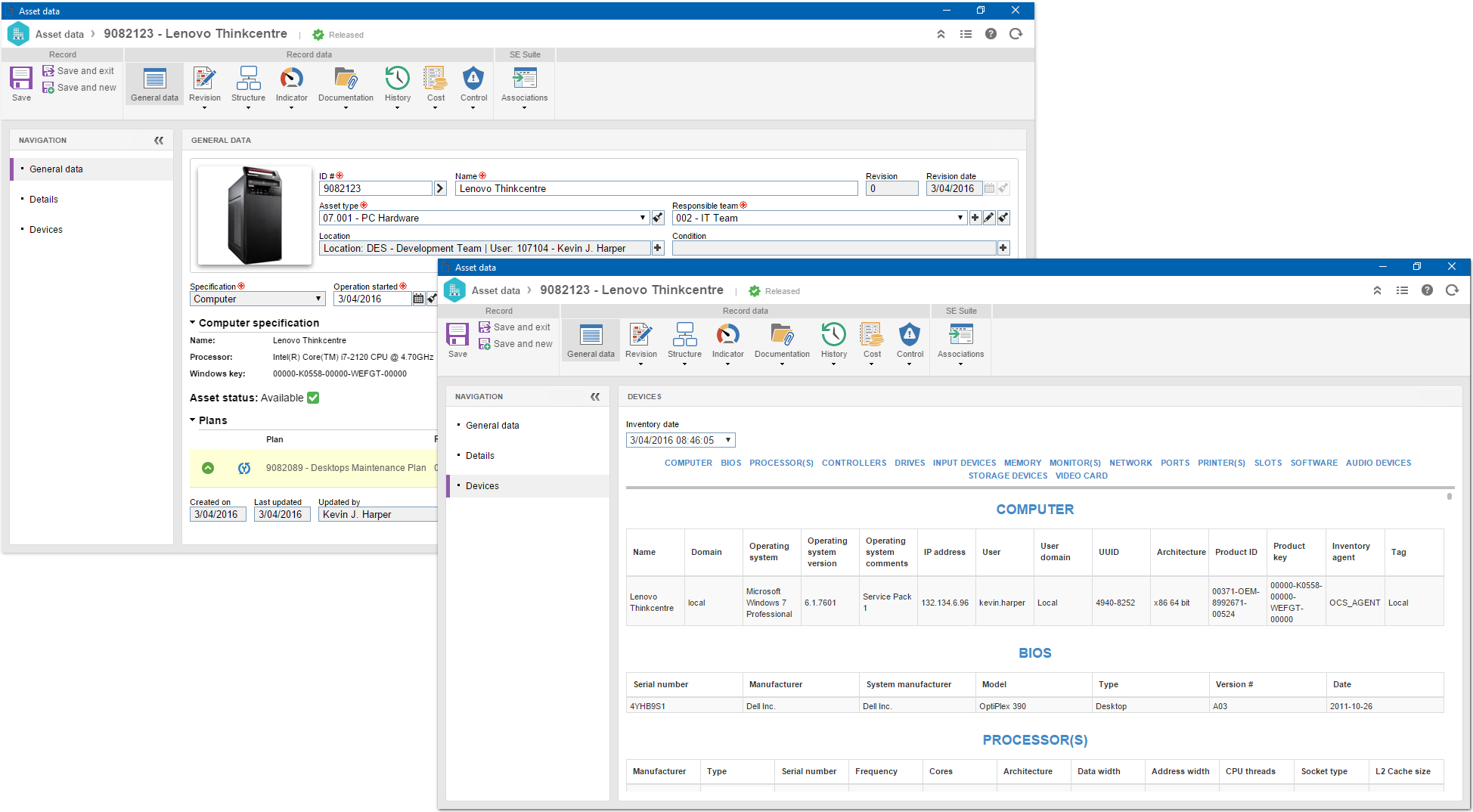The width and height of the screenshot is (1473, 812).
Task: Click the Save floppy icon in front window
Action: [x=457, y=335]
